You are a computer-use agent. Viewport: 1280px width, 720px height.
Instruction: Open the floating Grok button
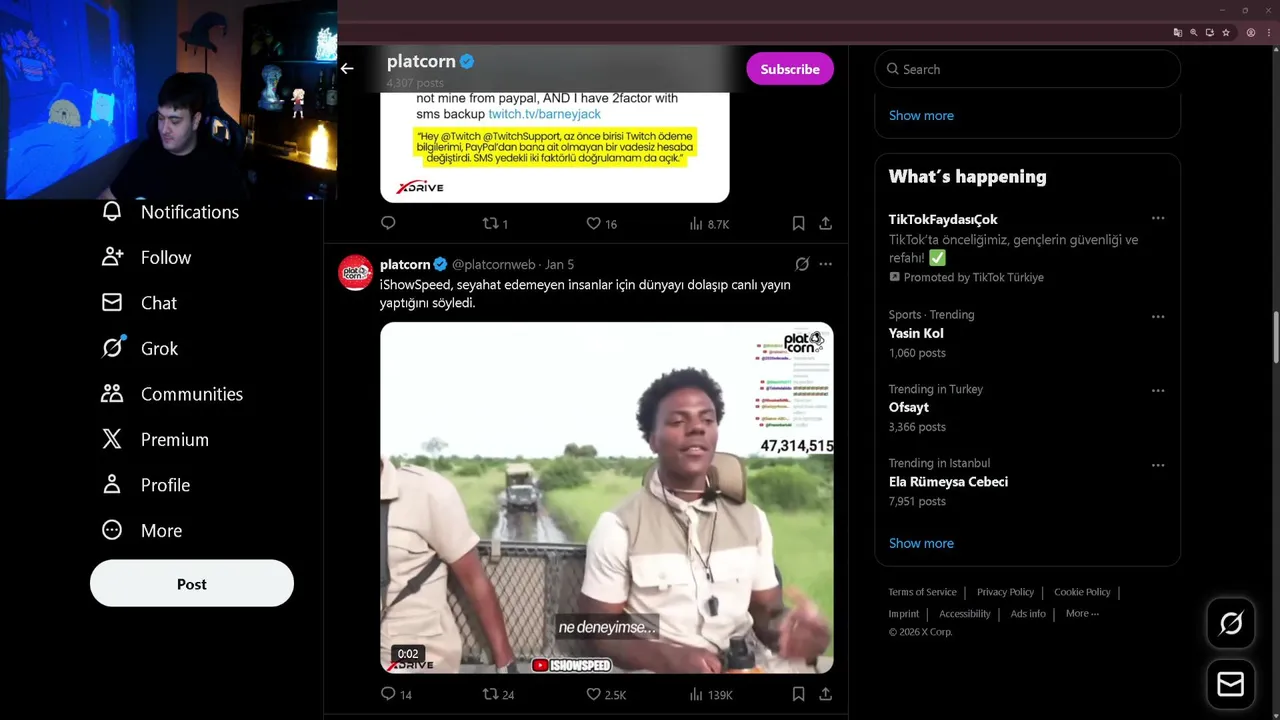click(1231, 624)
